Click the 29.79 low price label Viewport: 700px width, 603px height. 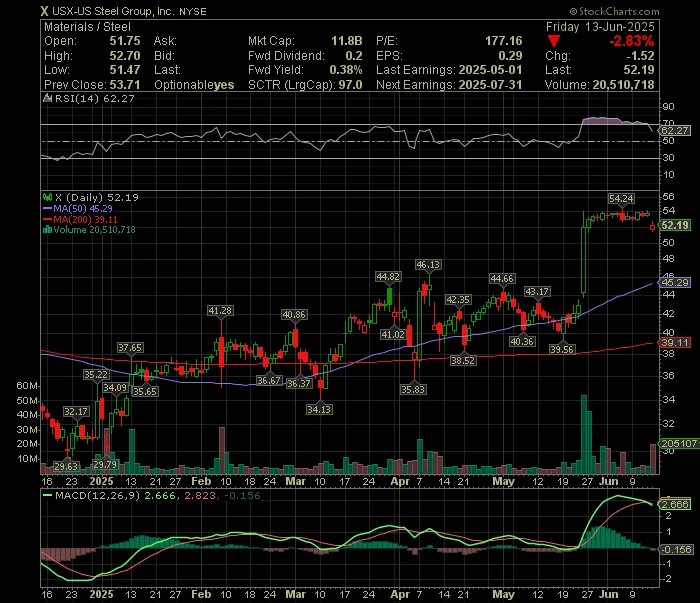tap(105, 464)
